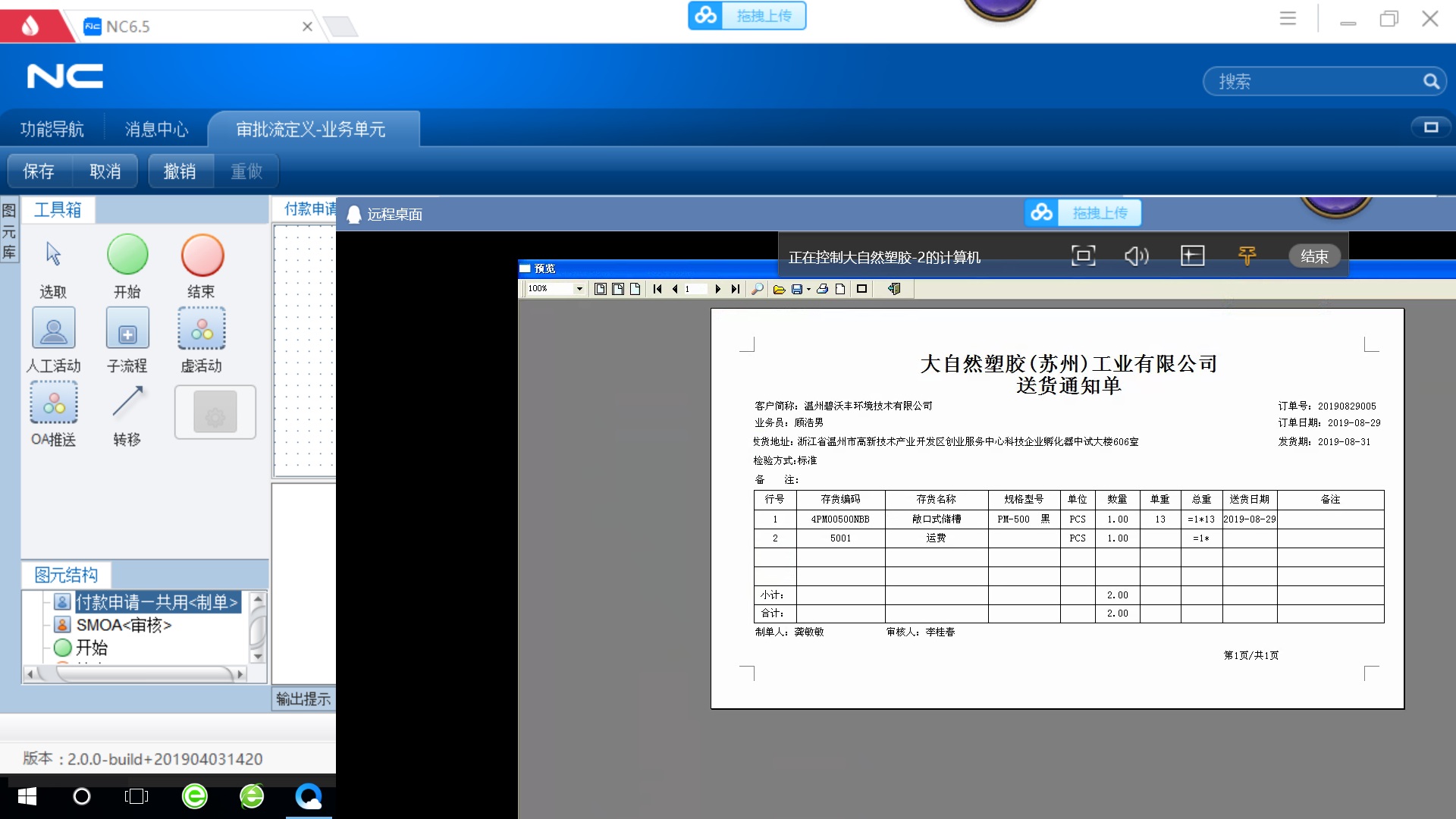Image resolution: width=1456 pixels, height=819 pixels.
Task: Open the 工具箱 toolbox tab
Action: point(58,209)
